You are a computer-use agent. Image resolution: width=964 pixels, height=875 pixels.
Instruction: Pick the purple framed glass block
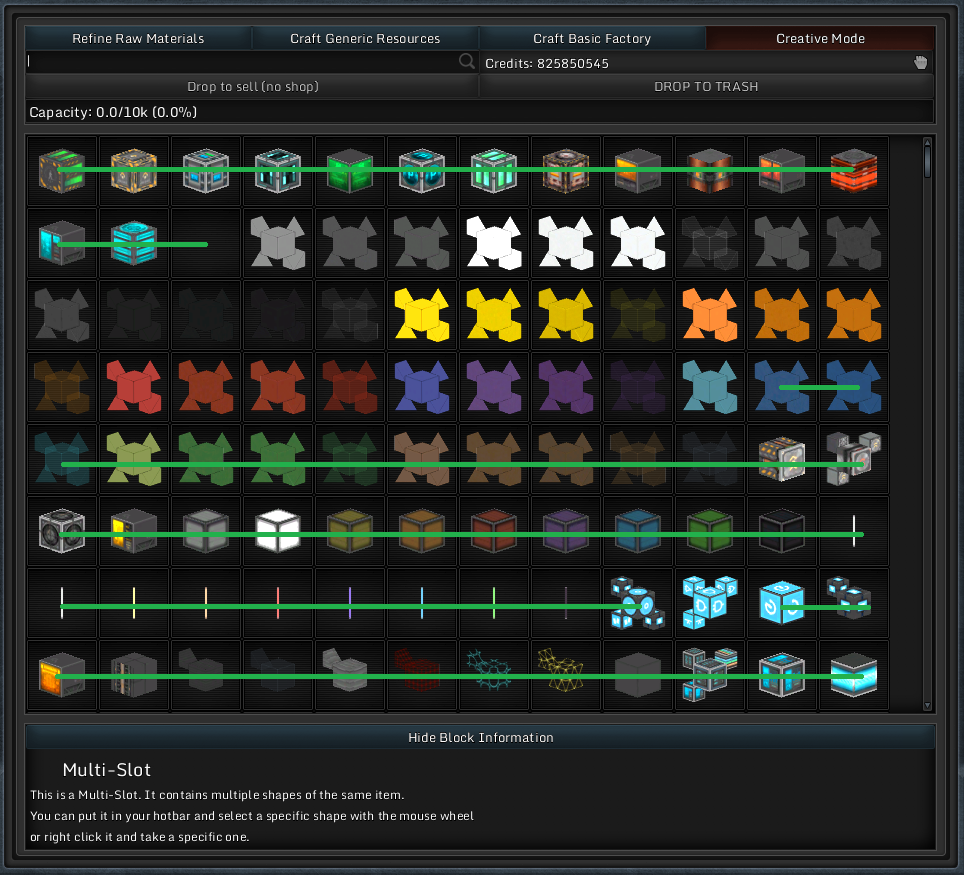coord(565,531)
